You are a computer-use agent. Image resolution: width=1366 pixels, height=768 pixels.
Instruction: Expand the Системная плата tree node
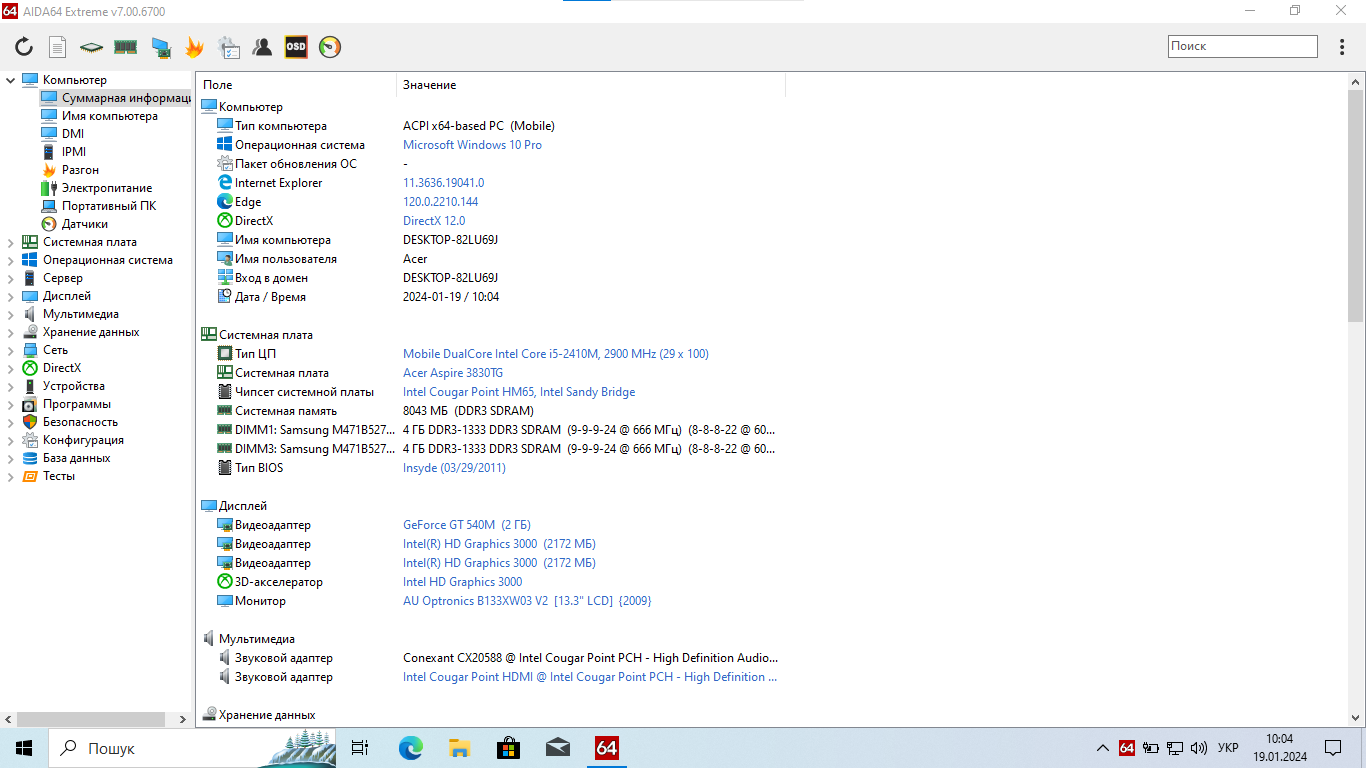11,242
